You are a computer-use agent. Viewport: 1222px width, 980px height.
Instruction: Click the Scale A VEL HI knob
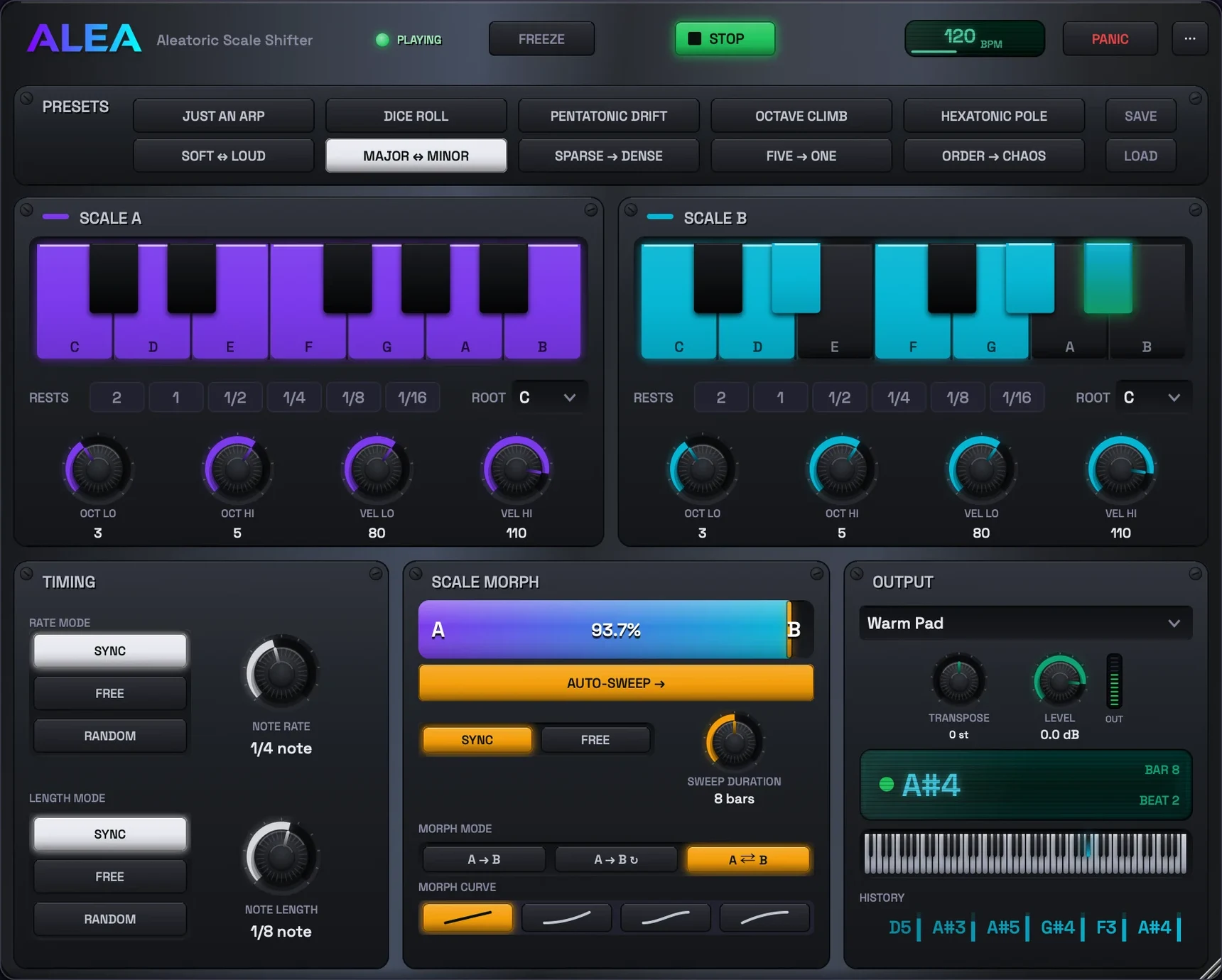click(x=517, y=468)
